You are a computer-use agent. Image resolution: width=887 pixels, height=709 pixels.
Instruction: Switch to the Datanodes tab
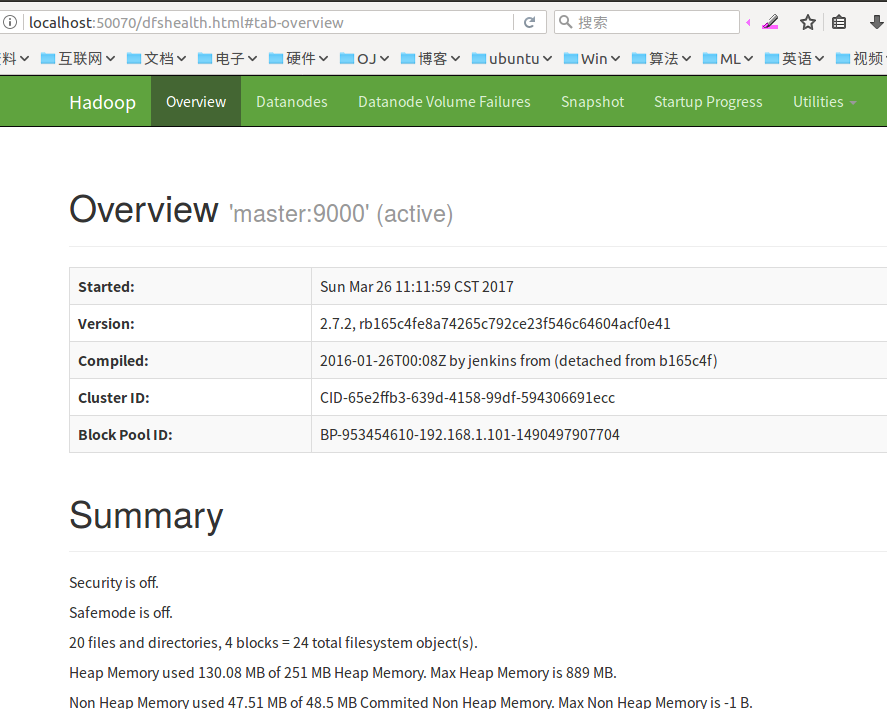(292, 101)
